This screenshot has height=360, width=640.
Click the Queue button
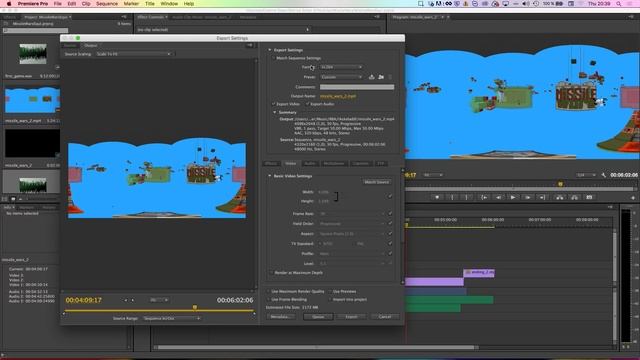tap(318, 317)
